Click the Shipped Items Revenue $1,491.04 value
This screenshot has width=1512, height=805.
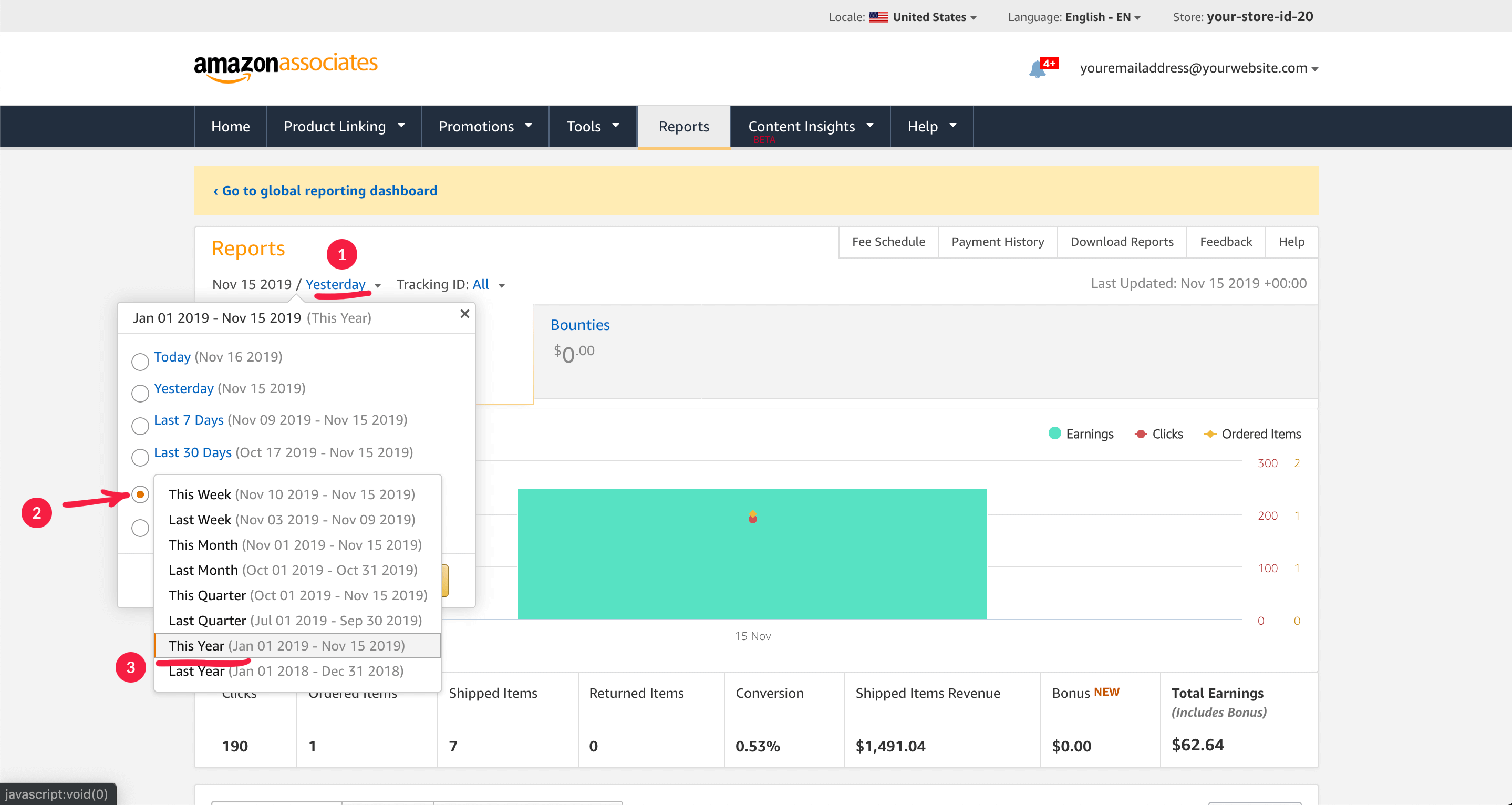[890, 746]
